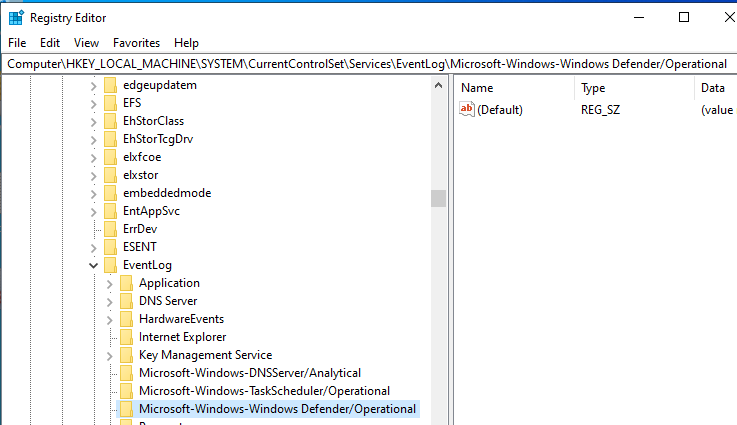Click the folder icon next to embeddedmode
Image resolution: width=737 pixels, height=425 pixels.
point(110,193)
